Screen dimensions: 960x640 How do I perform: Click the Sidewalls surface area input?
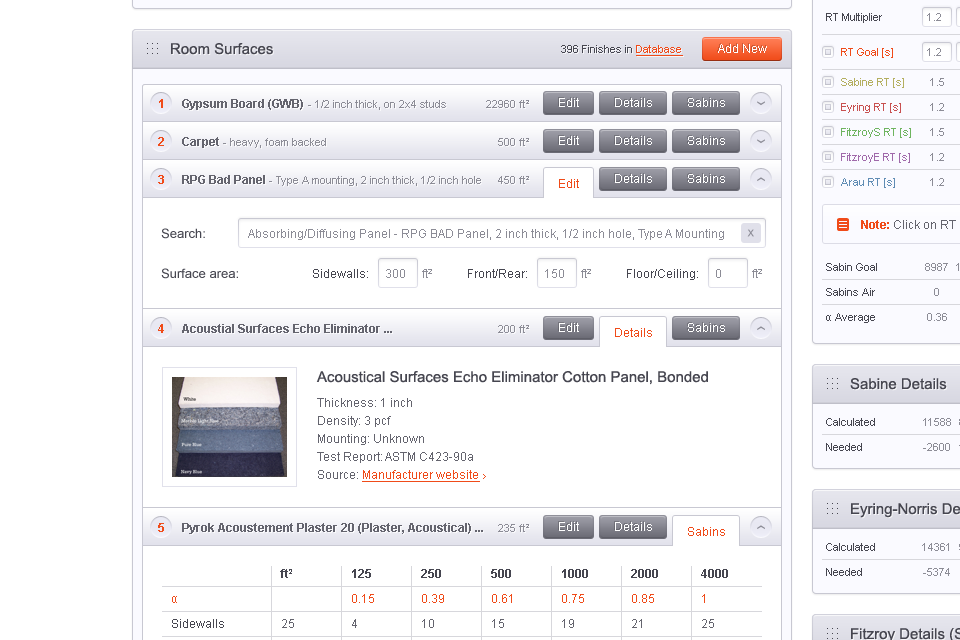pos(397,273)
